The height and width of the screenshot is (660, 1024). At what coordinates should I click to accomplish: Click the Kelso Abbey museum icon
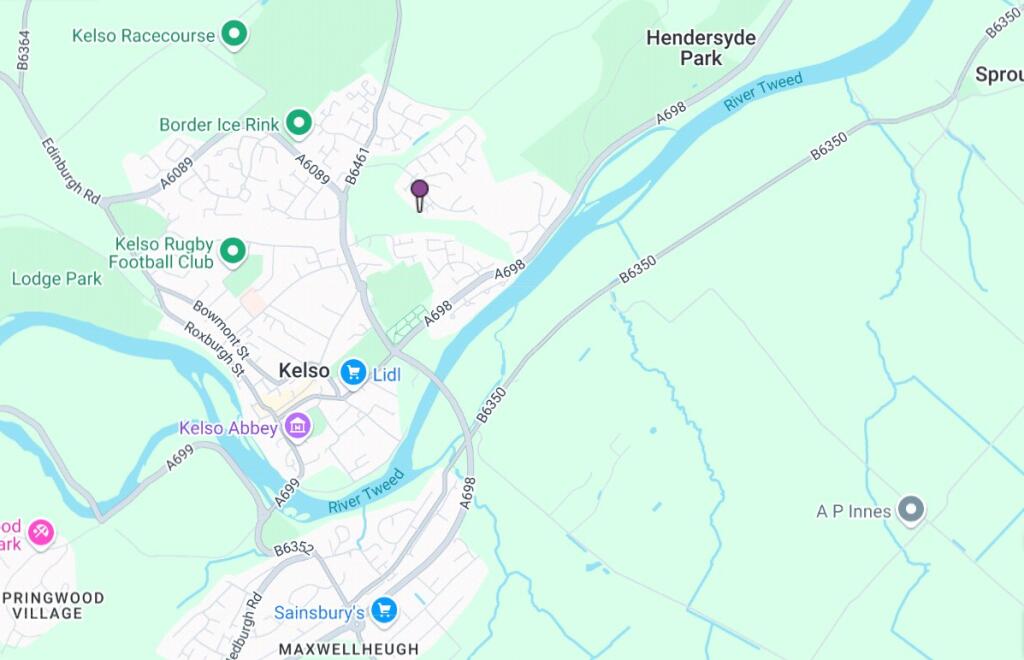click(298, 427)
